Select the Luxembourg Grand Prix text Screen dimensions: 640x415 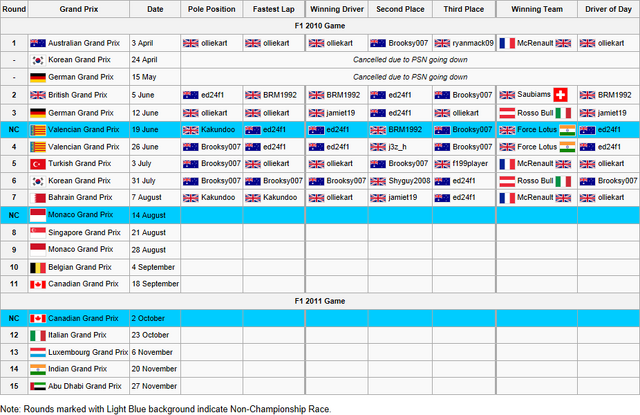pyautogui.click(x=88, y=352)
